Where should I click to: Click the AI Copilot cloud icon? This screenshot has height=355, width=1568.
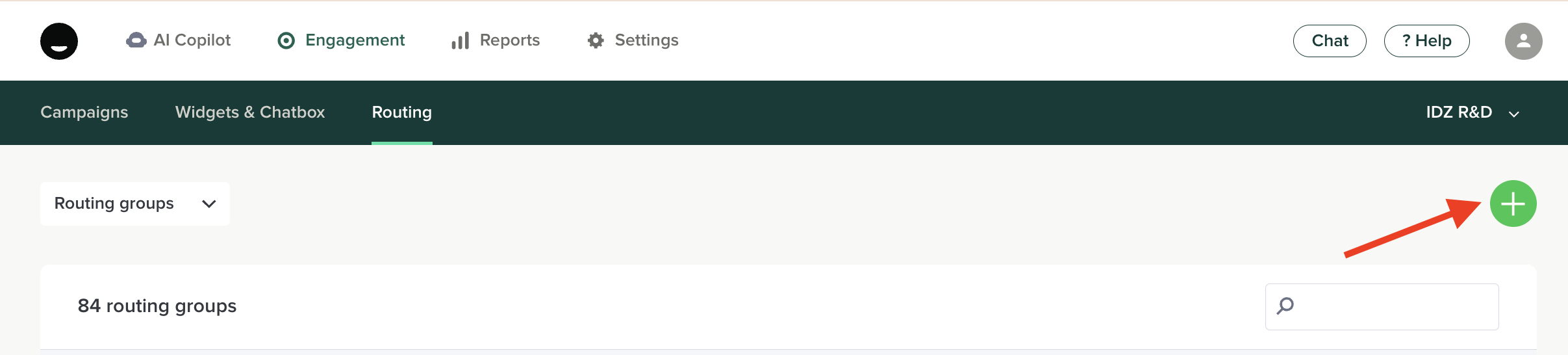pyautogui.click(x=136, y=40)
